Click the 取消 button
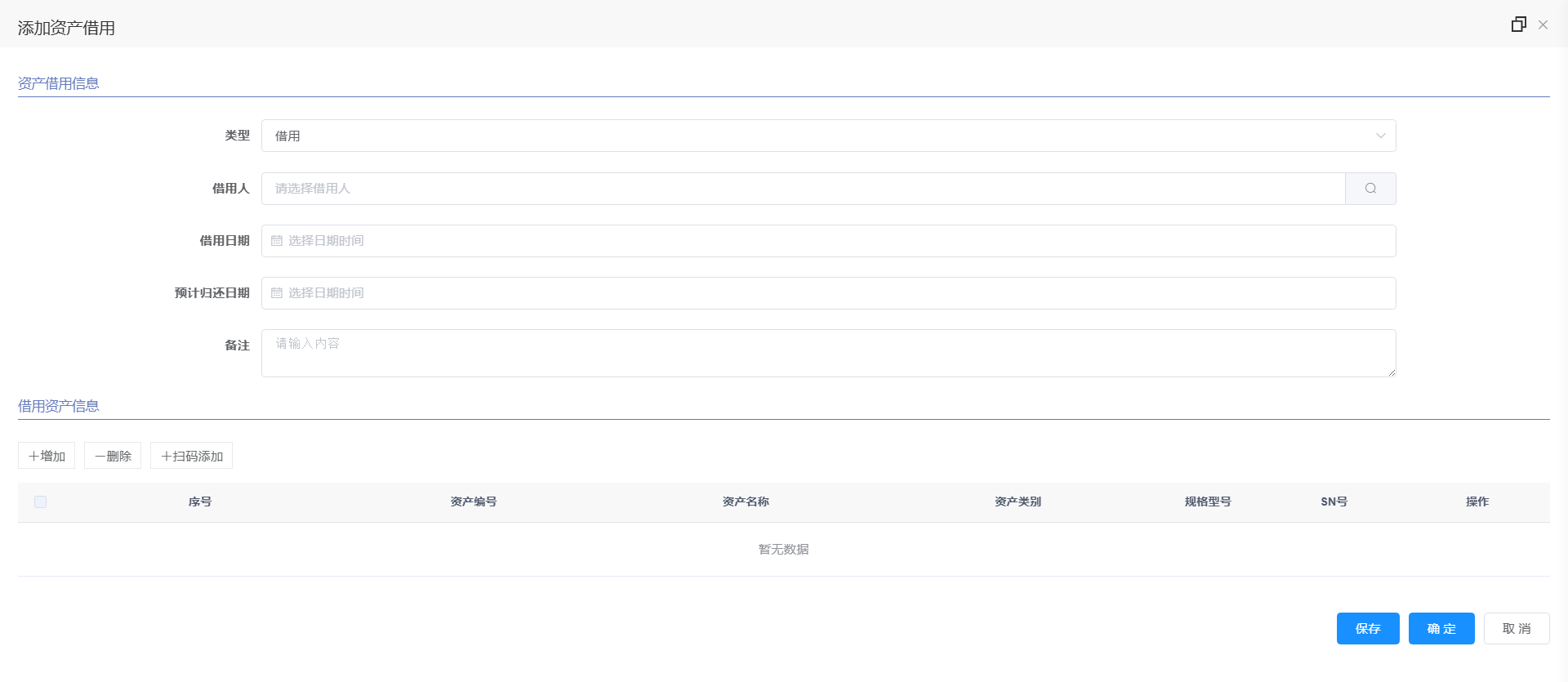The image size is (1568, 682). click(1517, 629)
